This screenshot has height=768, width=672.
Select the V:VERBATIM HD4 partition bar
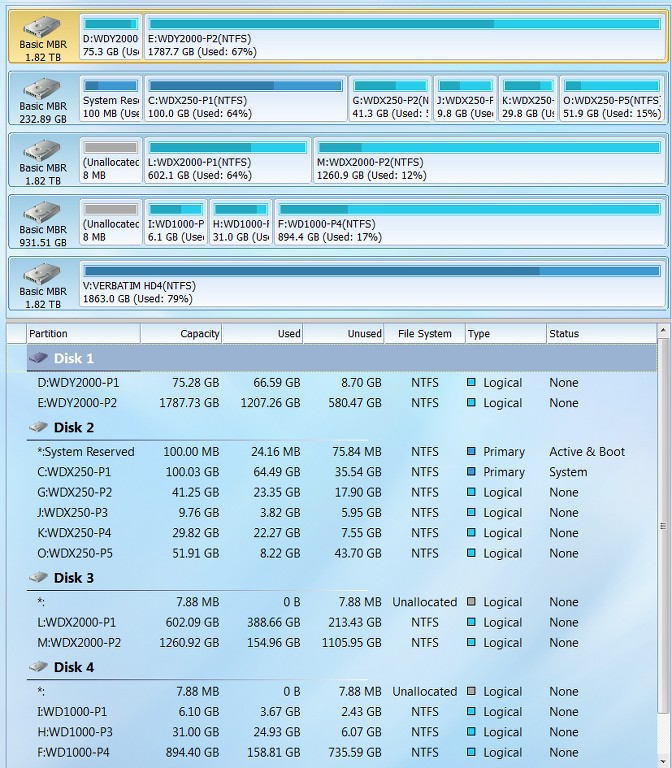372,284
